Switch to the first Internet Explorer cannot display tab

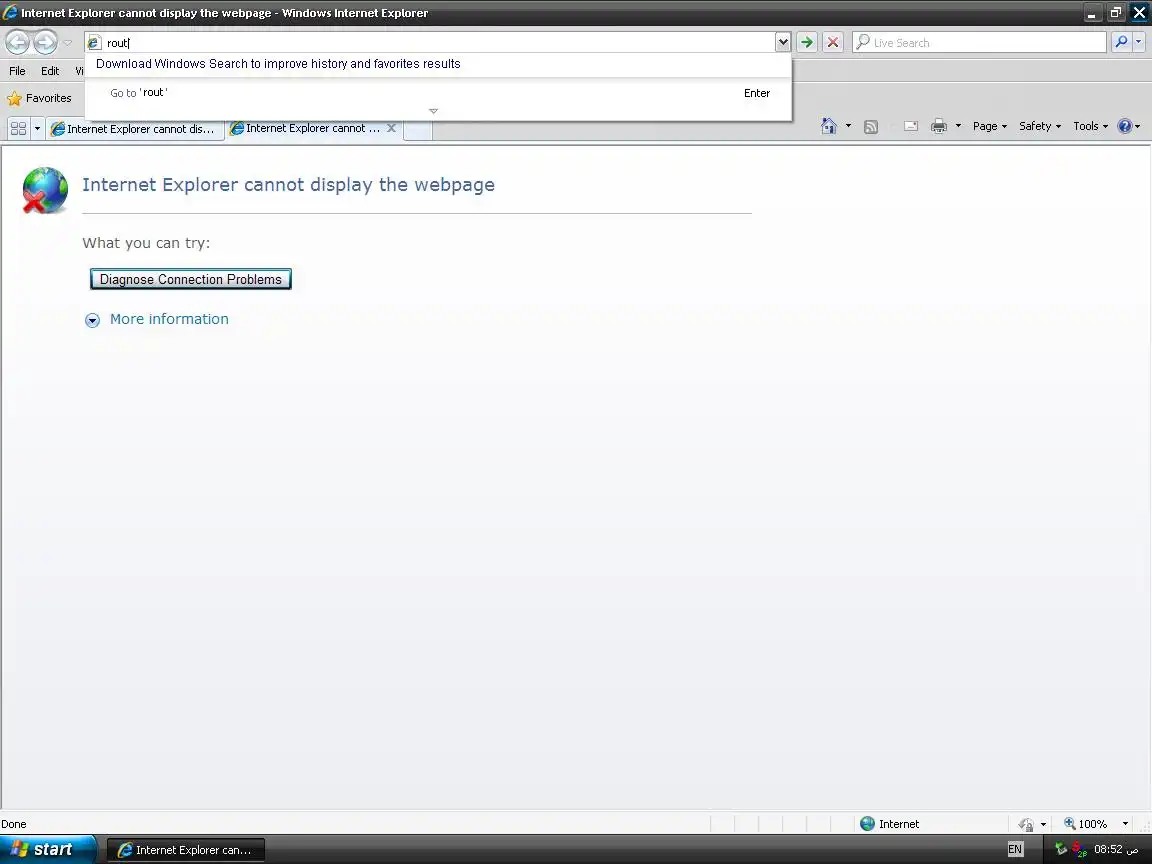point(136,129)
